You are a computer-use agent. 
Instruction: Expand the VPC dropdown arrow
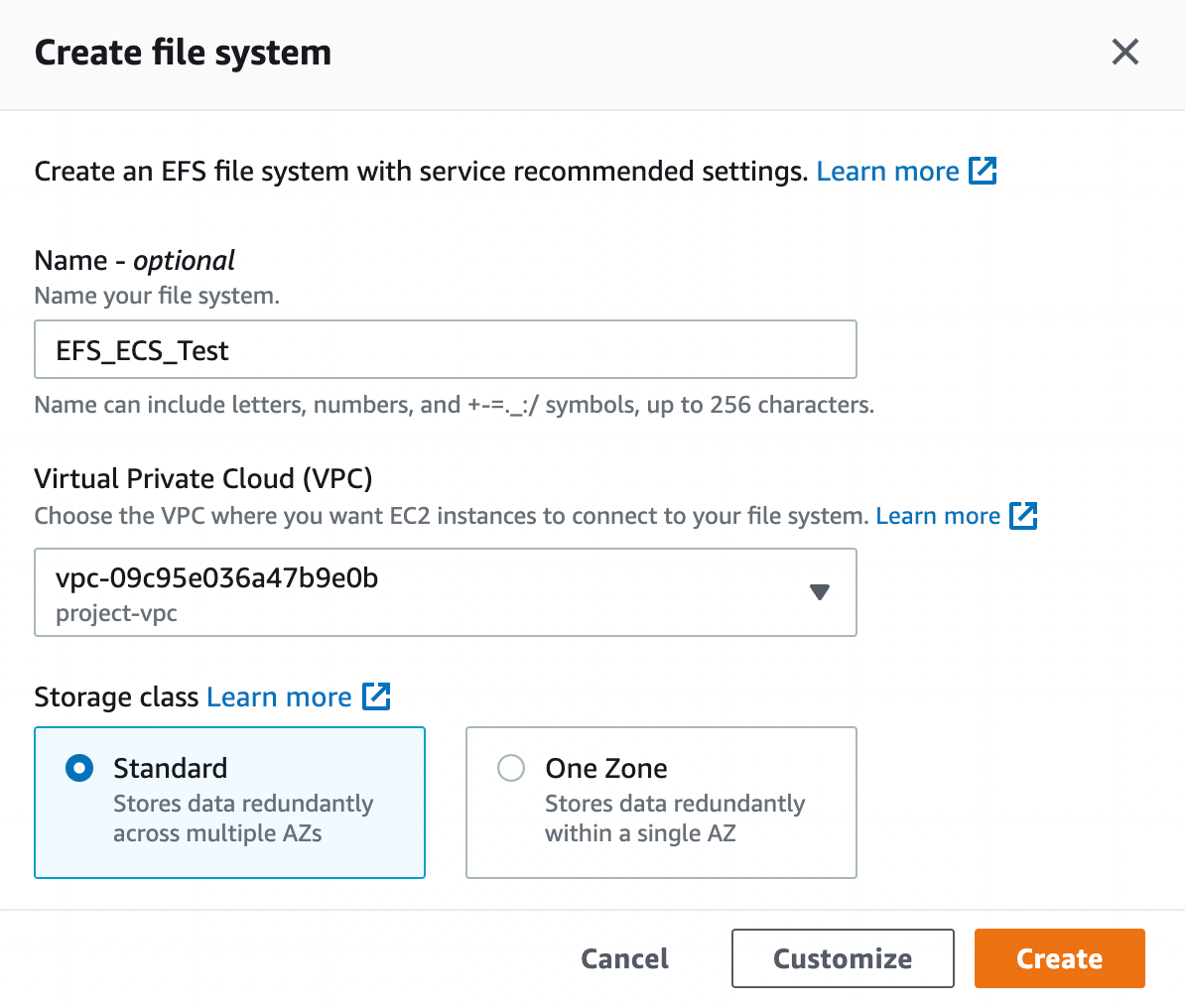coord(819,592)
